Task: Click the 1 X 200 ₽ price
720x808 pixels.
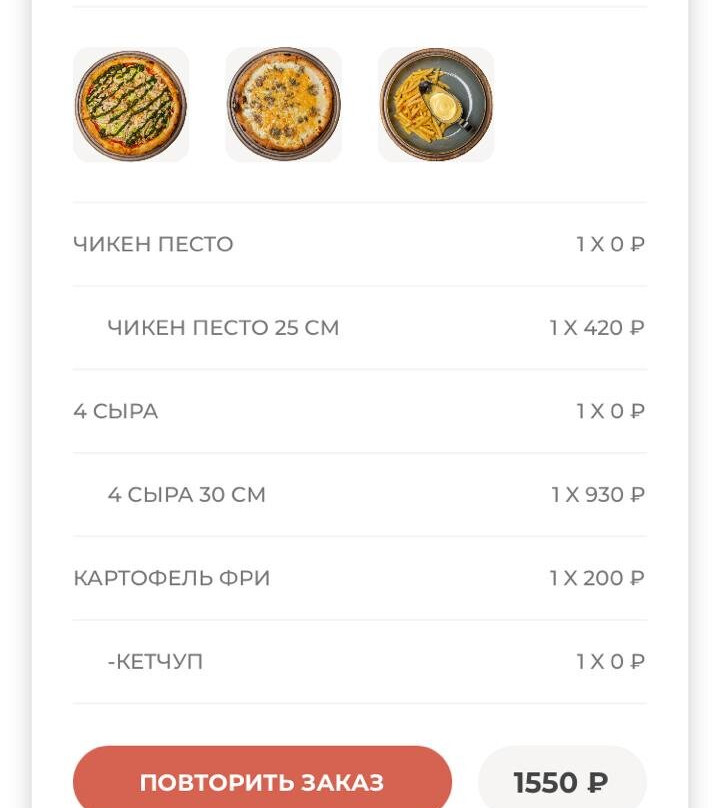Action: click(x=597, y=578)
